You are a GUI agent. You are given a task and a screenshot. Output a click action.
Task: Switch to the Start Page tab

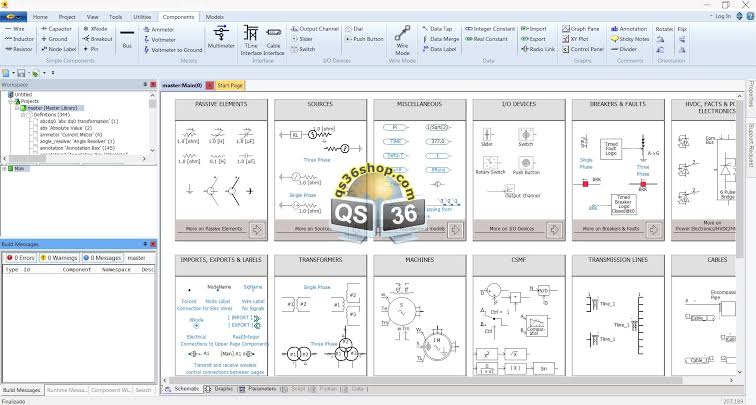230,85
